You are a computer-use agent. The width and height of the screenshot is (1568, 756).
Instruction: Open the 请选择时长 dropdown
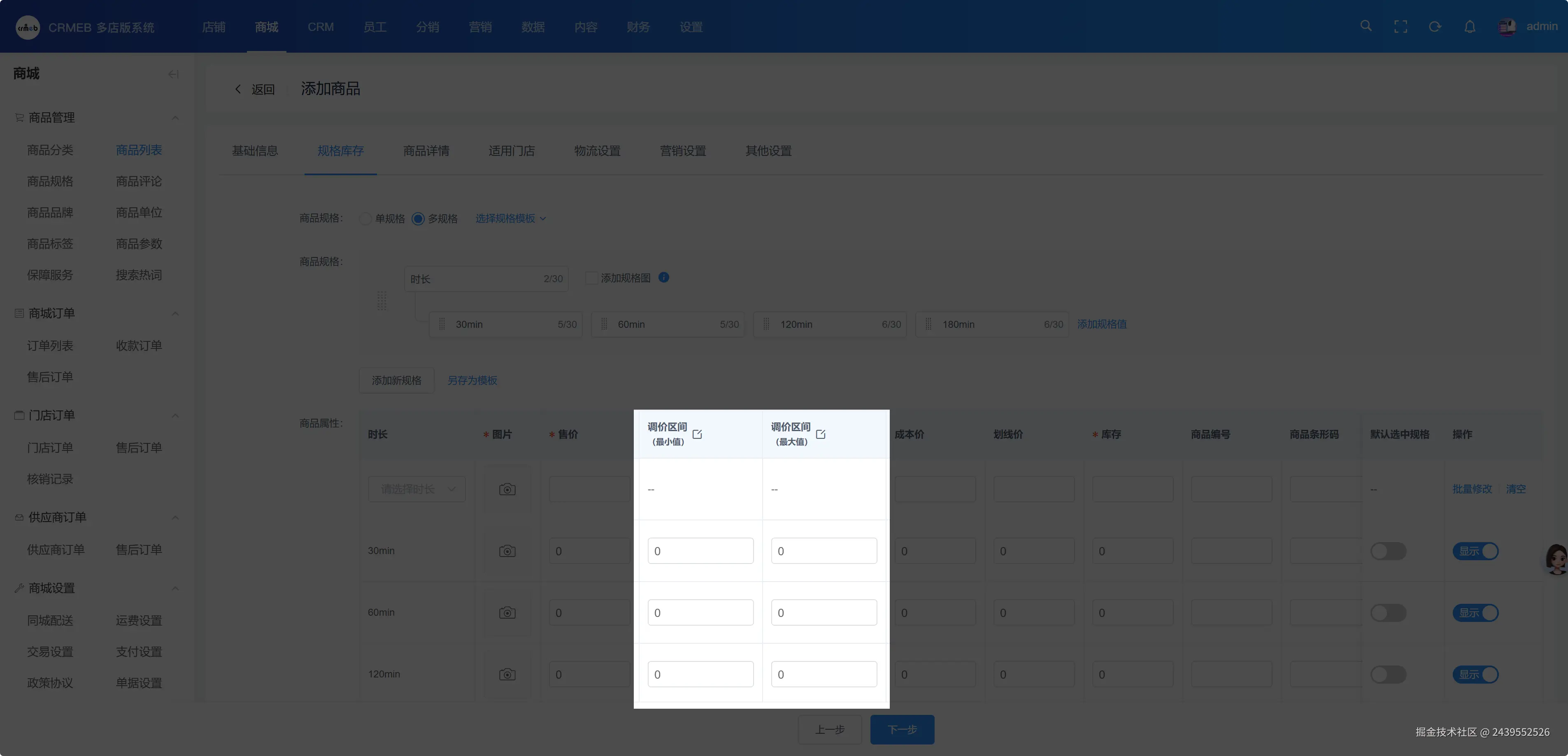click(416, 489)
